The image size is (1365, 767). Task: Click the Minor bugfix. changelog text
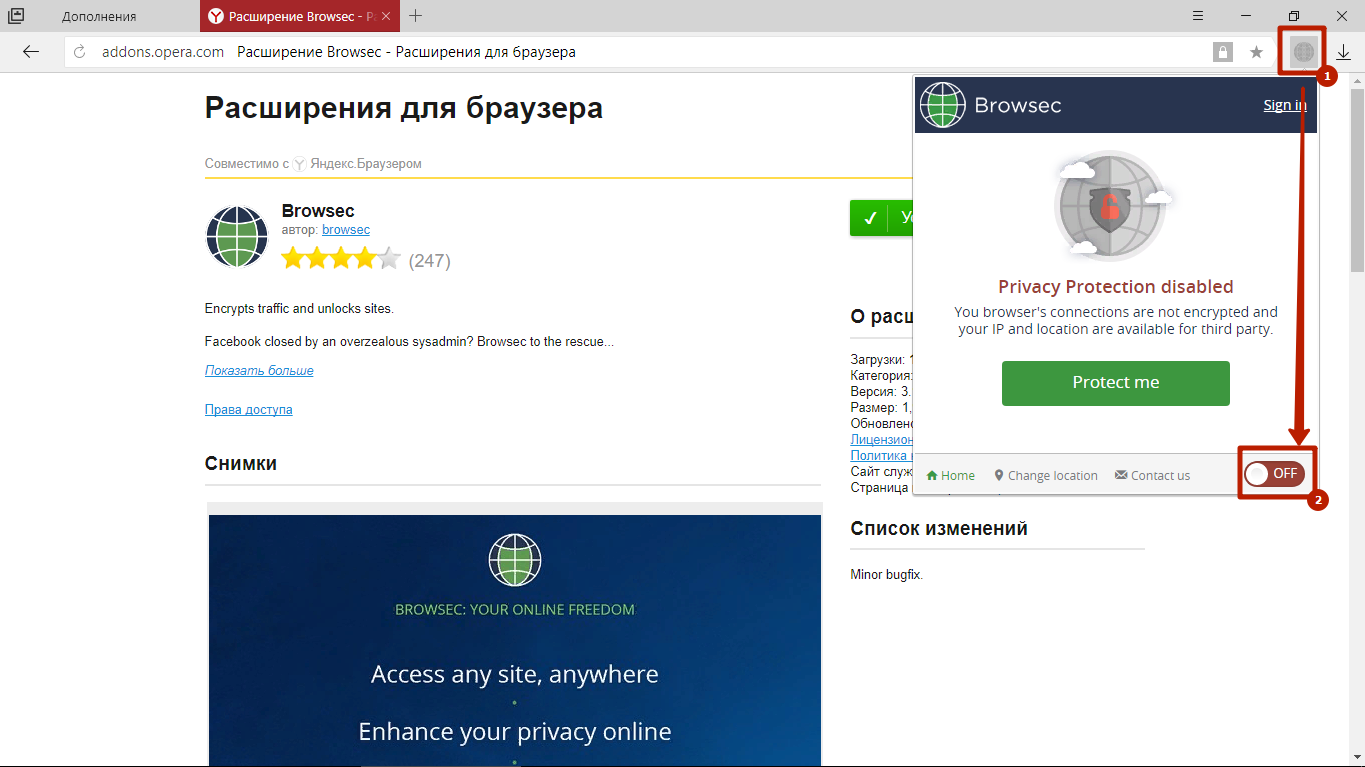point(887,575)
